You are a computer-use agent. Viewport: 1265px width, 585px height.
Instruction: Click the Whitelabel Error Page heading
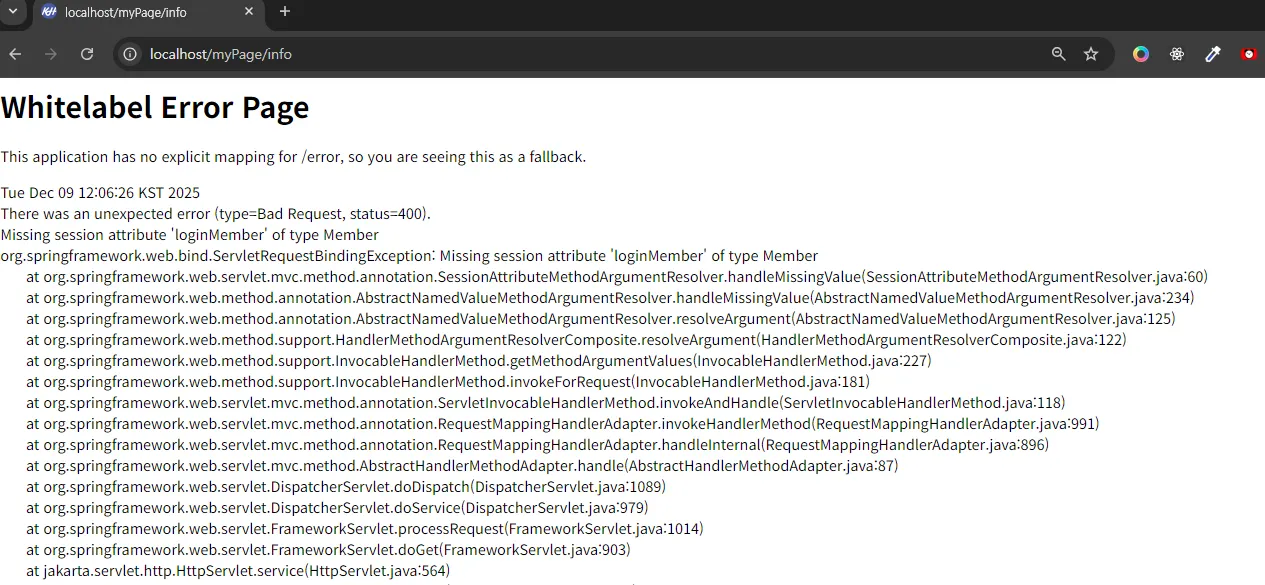coord(155,107)
